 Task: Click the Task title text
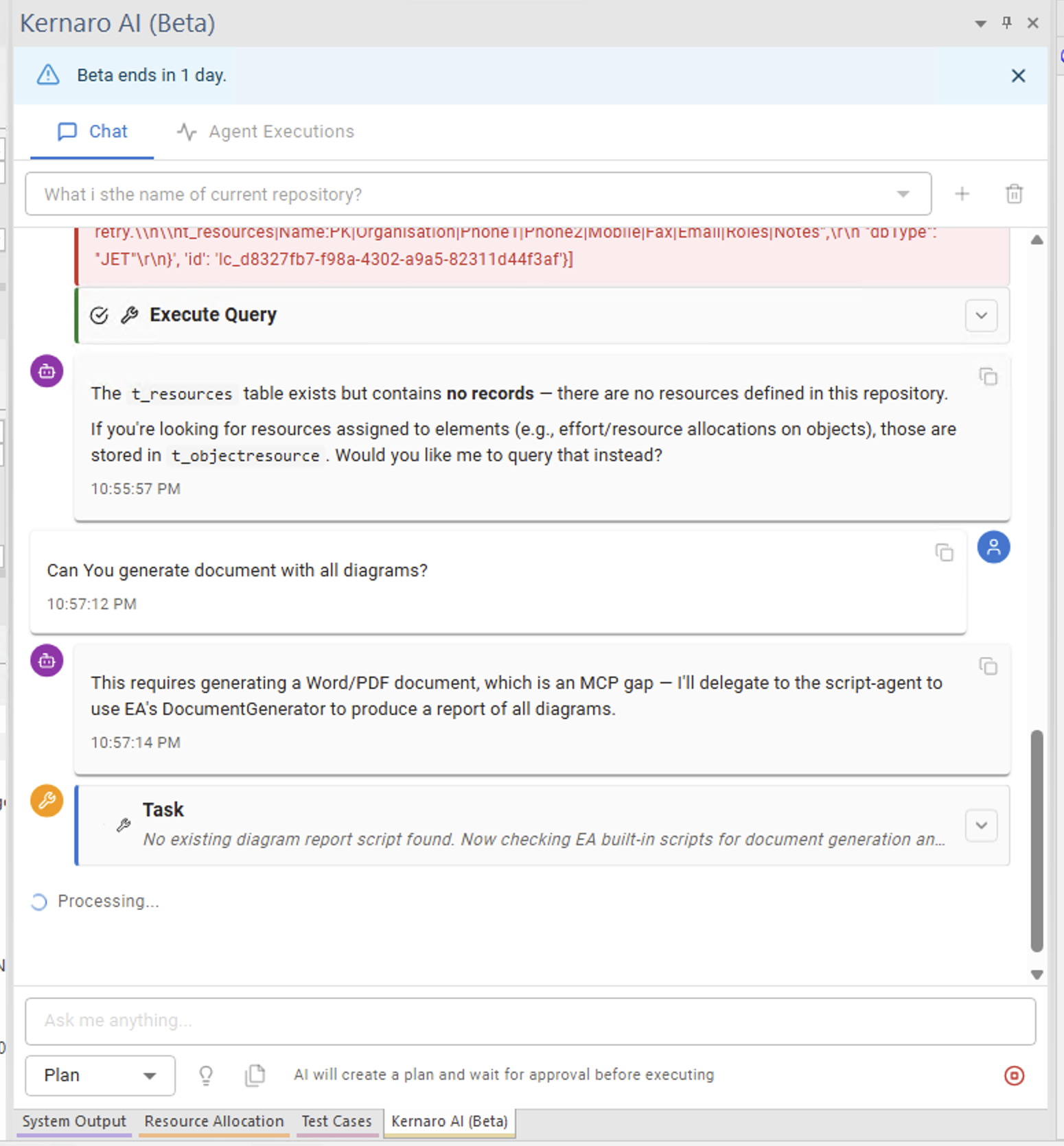tap(163, 810)
